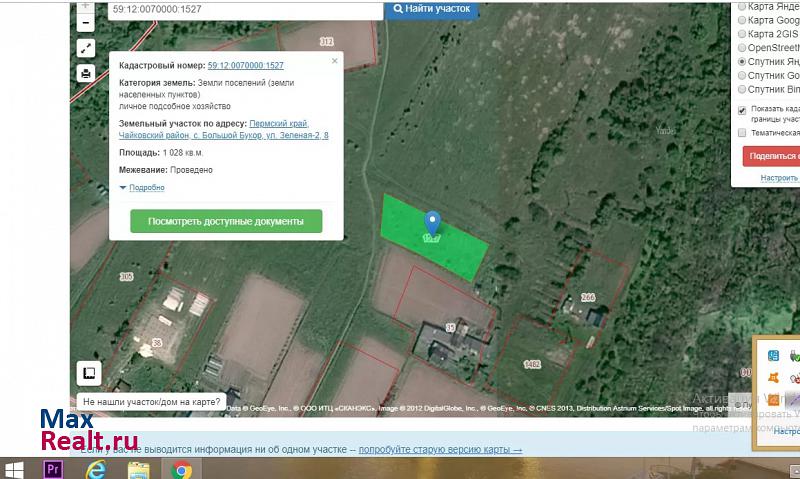Screen dimensions: 800x479
Task: Toggle fullscreen map view
Action: pos(85,47)
